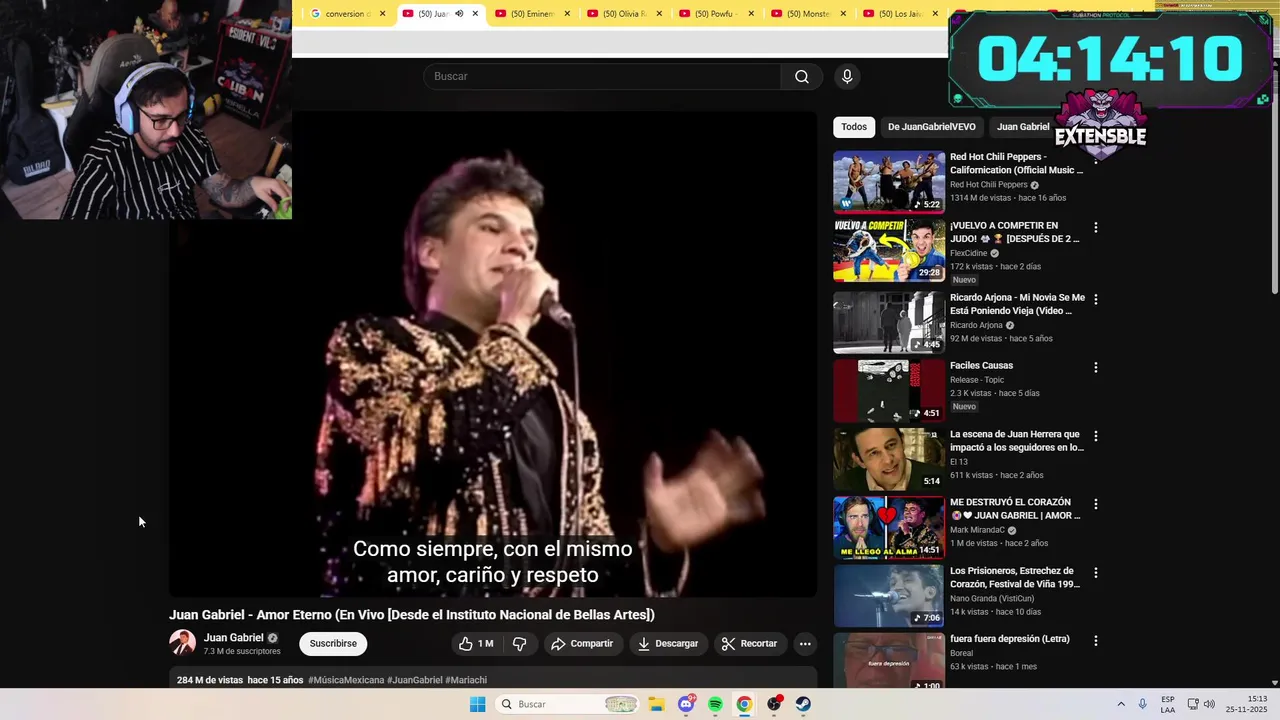Click the video player to pause
Viewport: 1280px width, 720px height.
coord(493,354)
